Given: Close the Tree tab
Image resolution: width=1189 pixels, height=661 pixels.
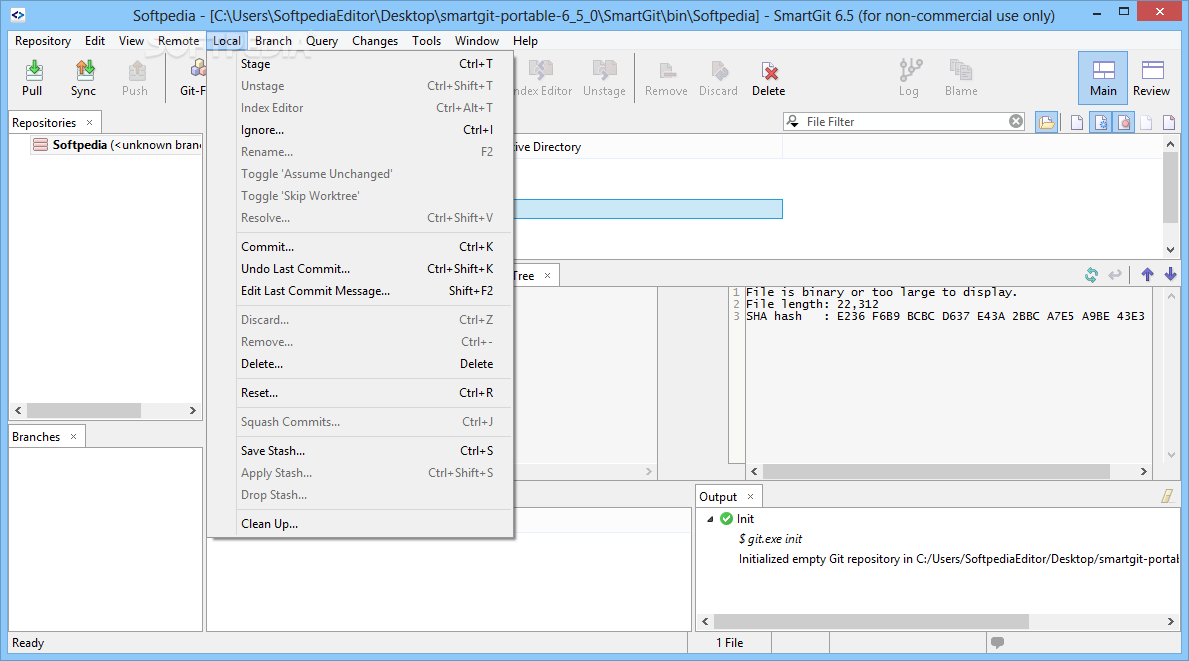Looking at the screenshot, I should (547, 276).
